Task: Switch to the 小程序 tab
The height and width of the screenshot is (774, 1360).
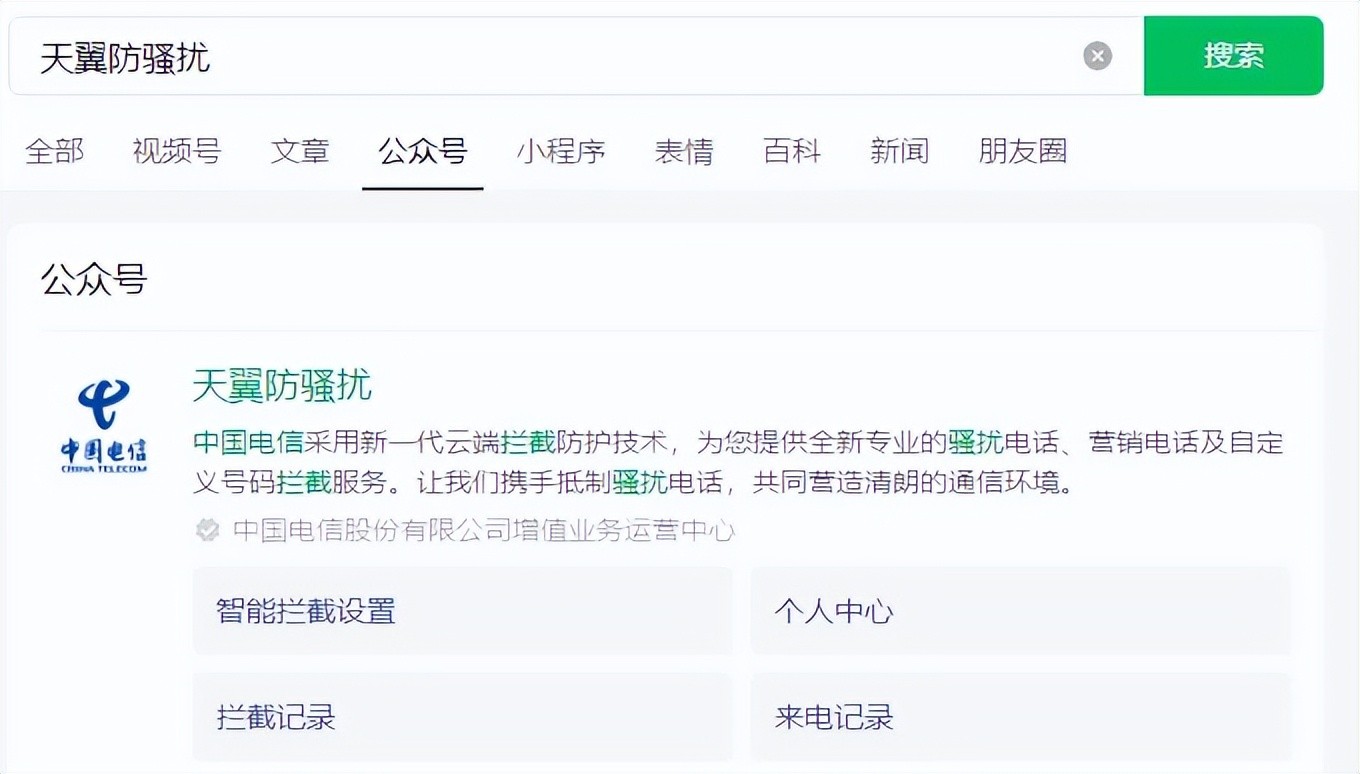Action: (x=560, y=151)
